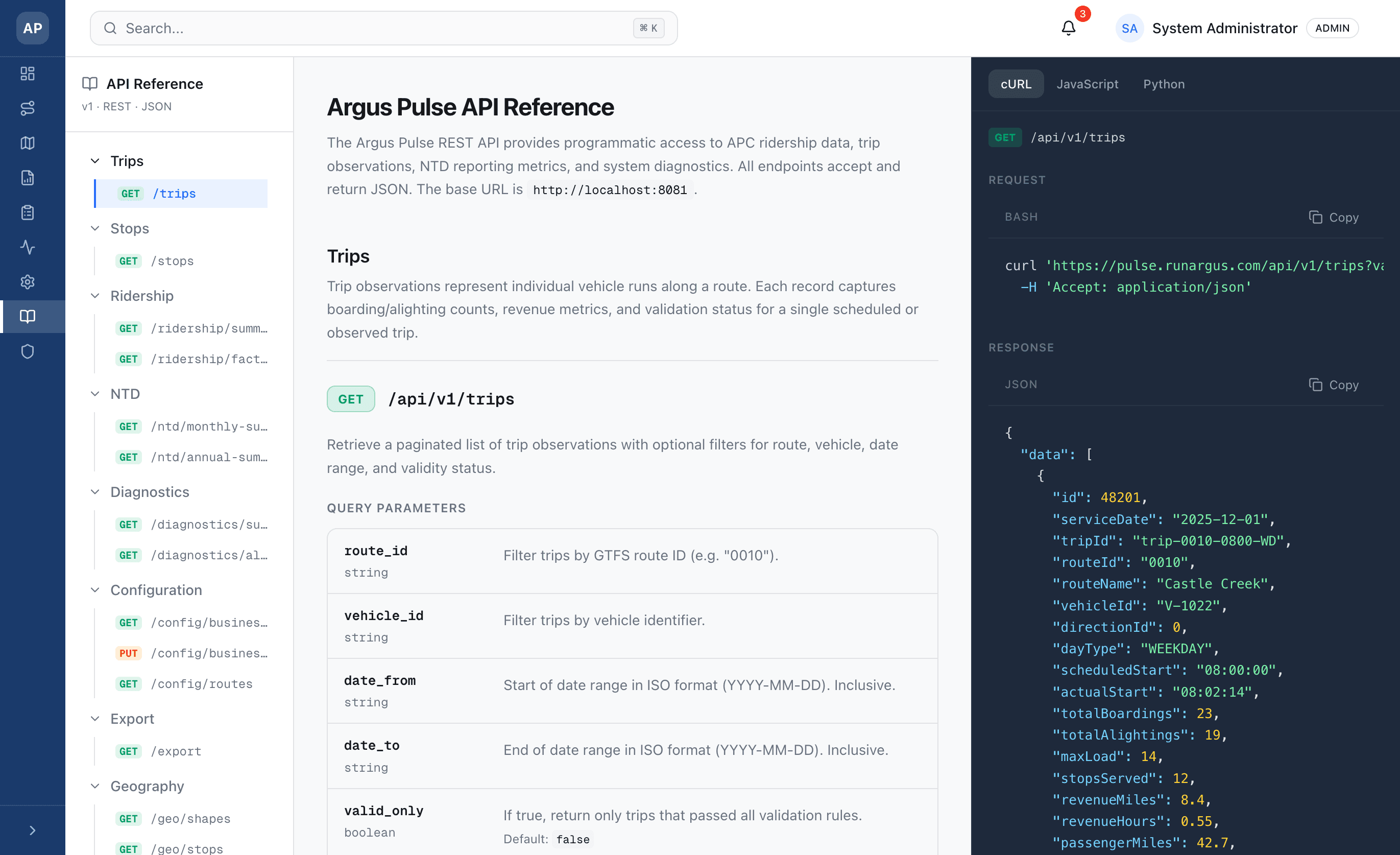Open PUT /config/busines… endpoint
1400x855 pixels.
click(181, 653)
